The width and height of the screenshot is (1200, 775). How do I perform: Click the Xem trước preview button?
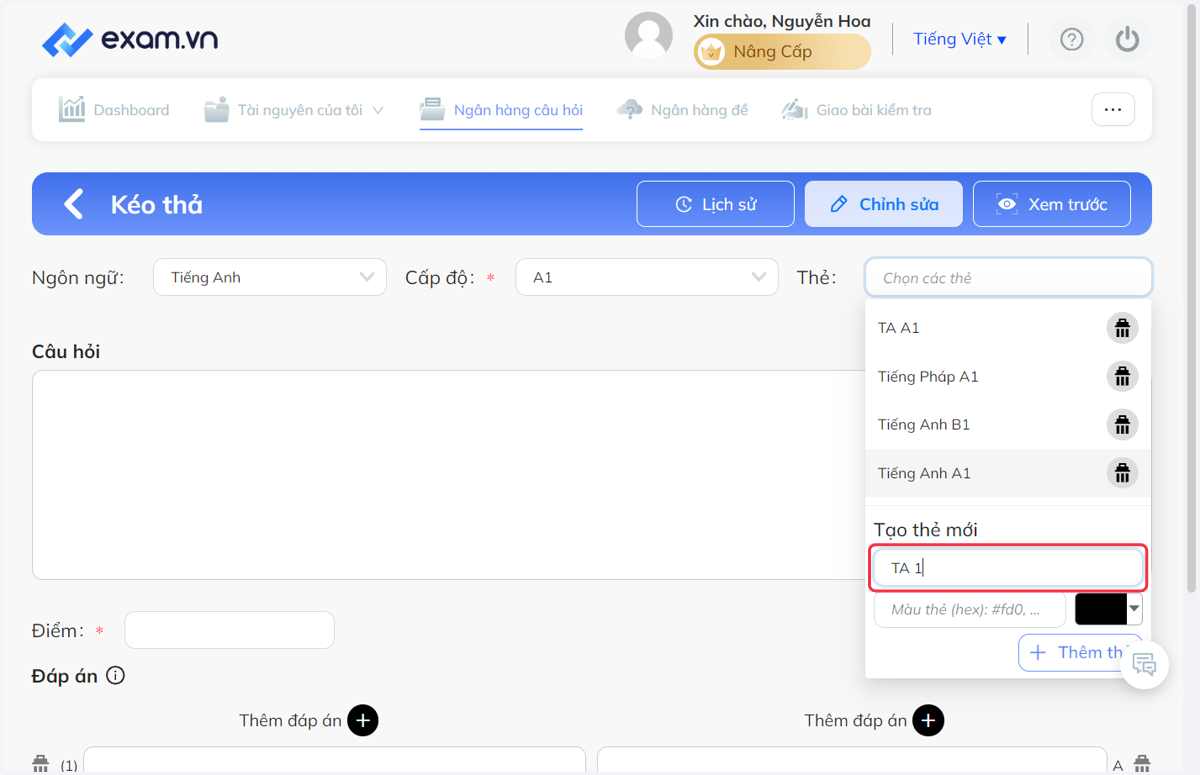pos(1051,204)
